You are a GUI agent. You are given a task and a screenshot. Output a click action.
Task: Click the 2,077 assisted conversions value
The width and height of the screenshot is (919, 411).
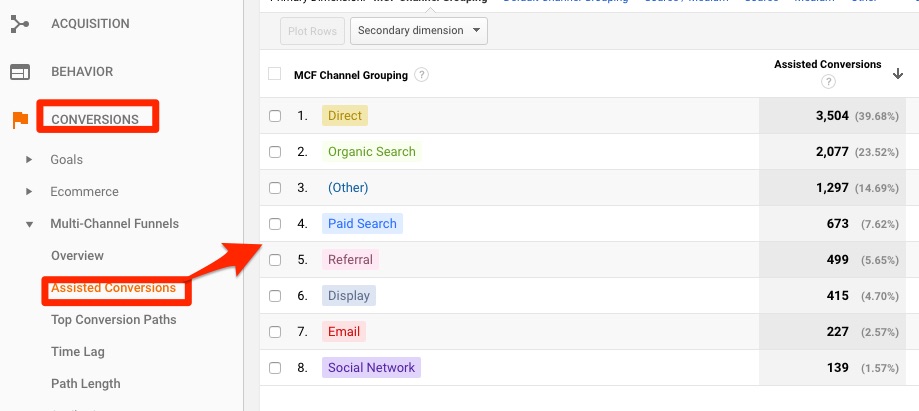832,152
